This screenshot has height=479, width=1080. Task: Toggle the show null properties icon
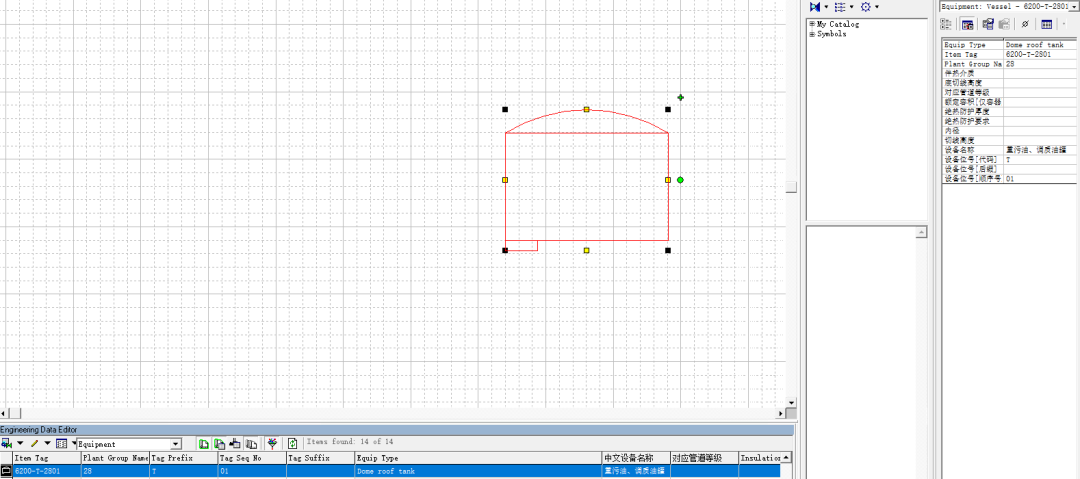click(1026, 24)
